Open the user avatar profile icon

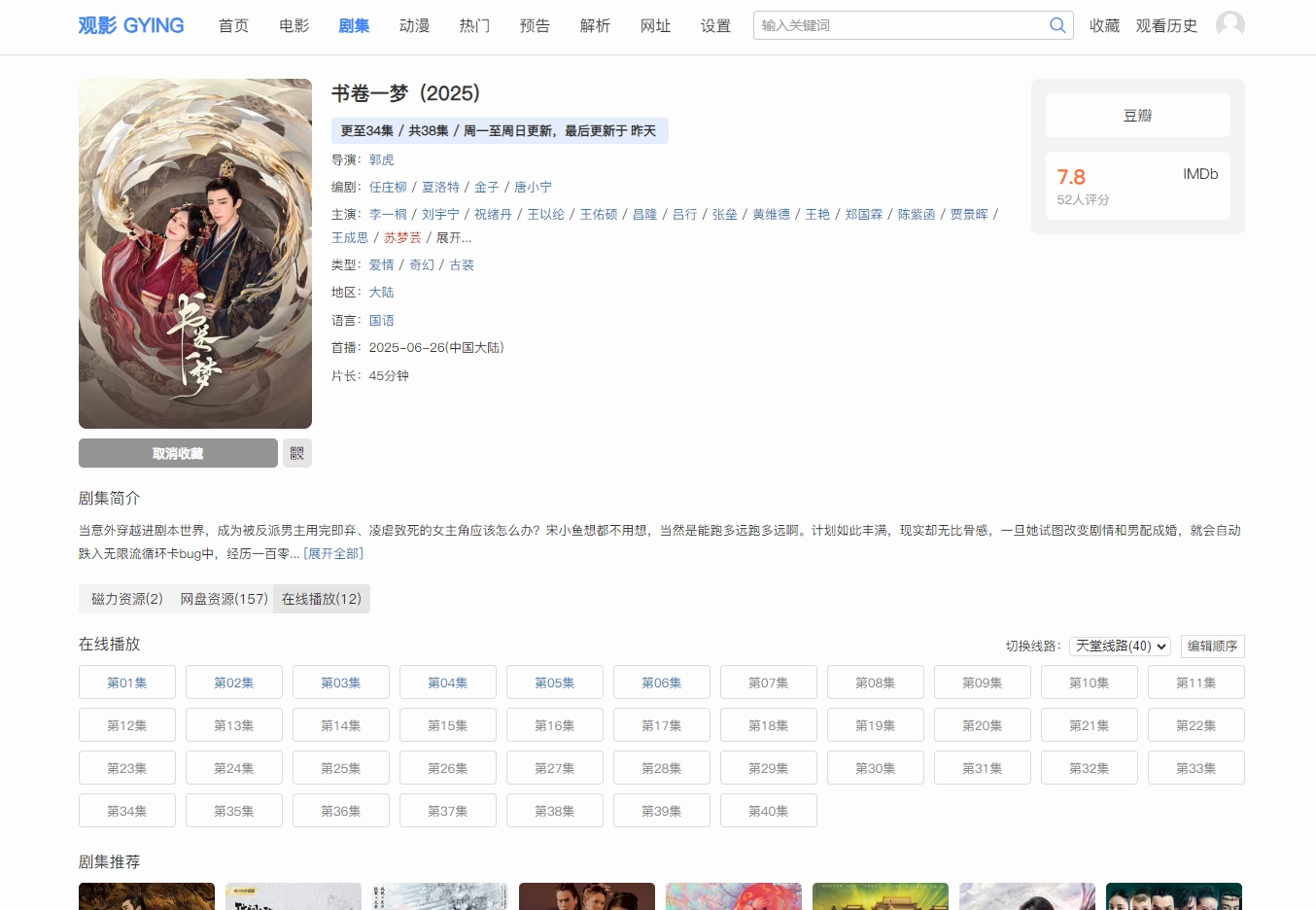(x=1230, y=25)
